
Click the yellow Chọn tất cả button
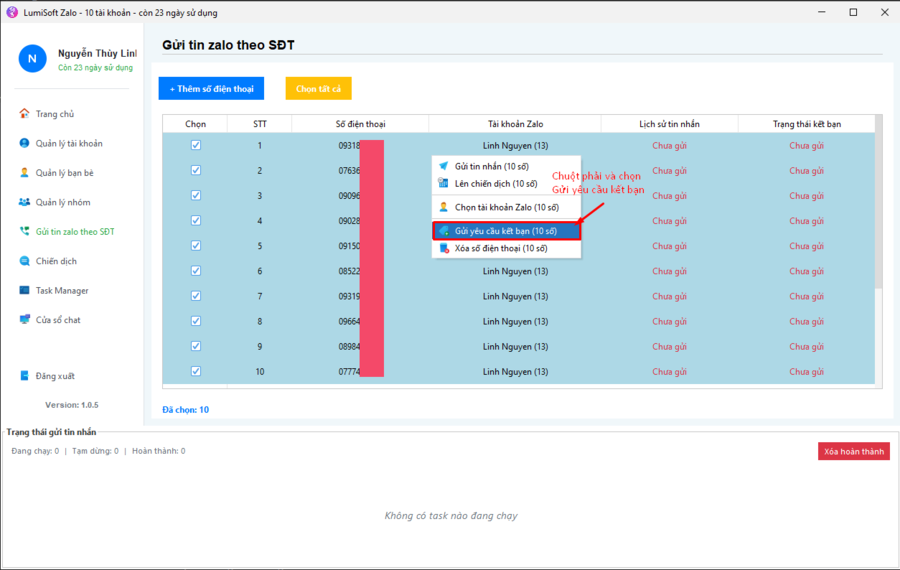coord(318,89)
